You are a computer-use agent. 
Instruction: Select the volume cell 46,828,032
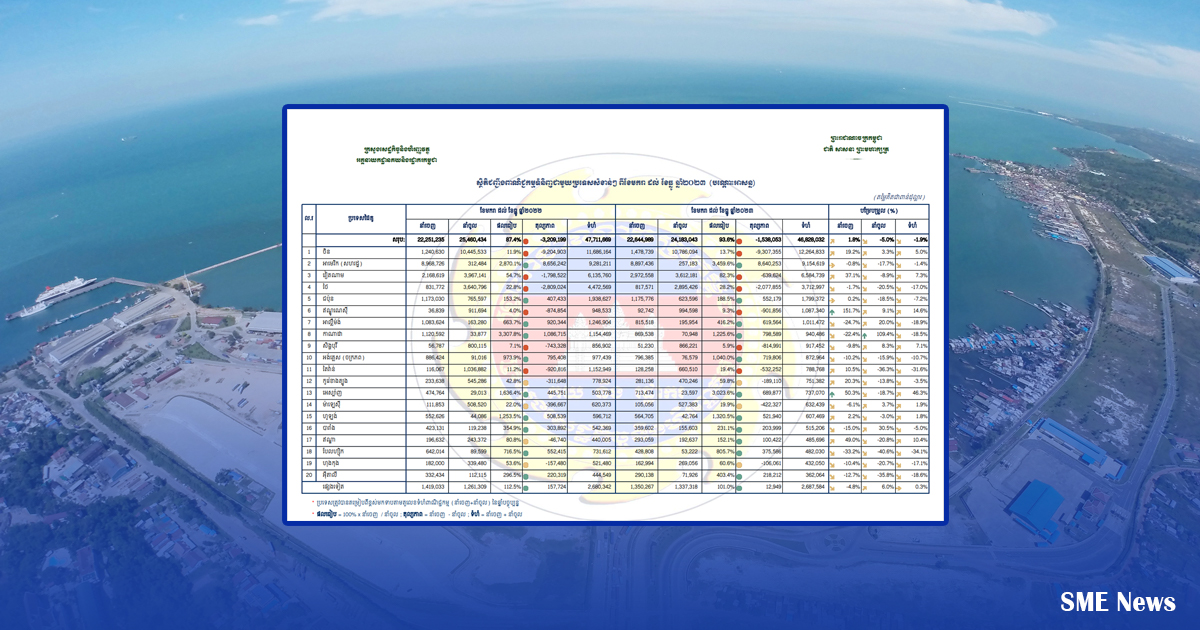806,241
